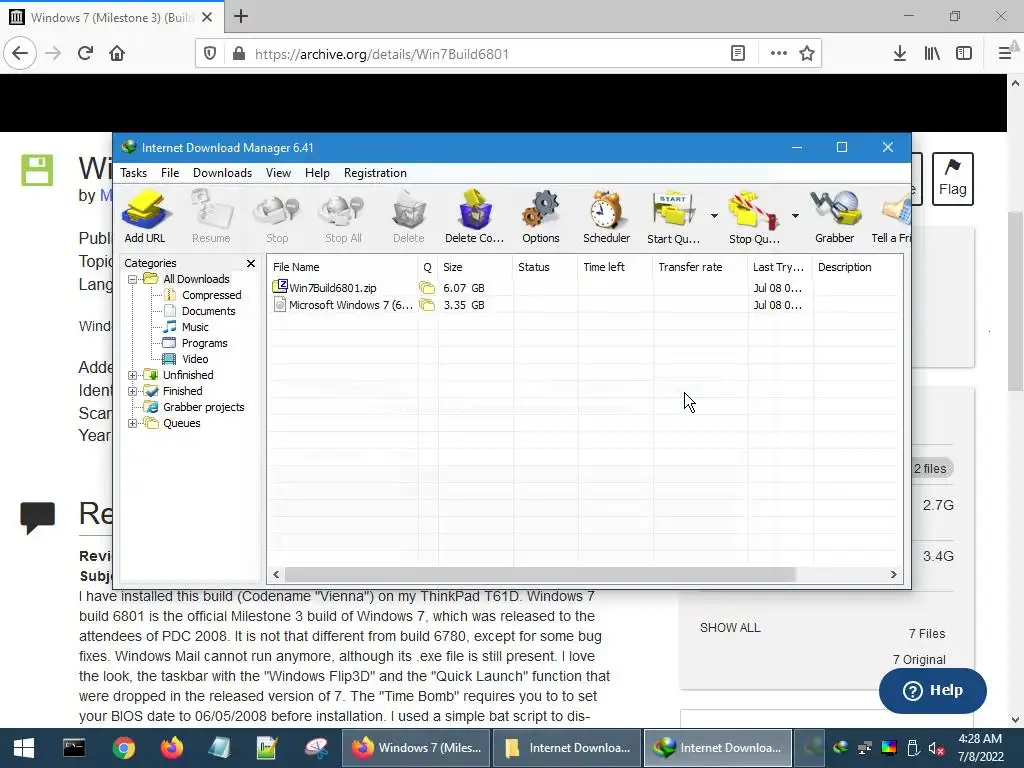
Task: Select the Video category
Action: (195, 359)
